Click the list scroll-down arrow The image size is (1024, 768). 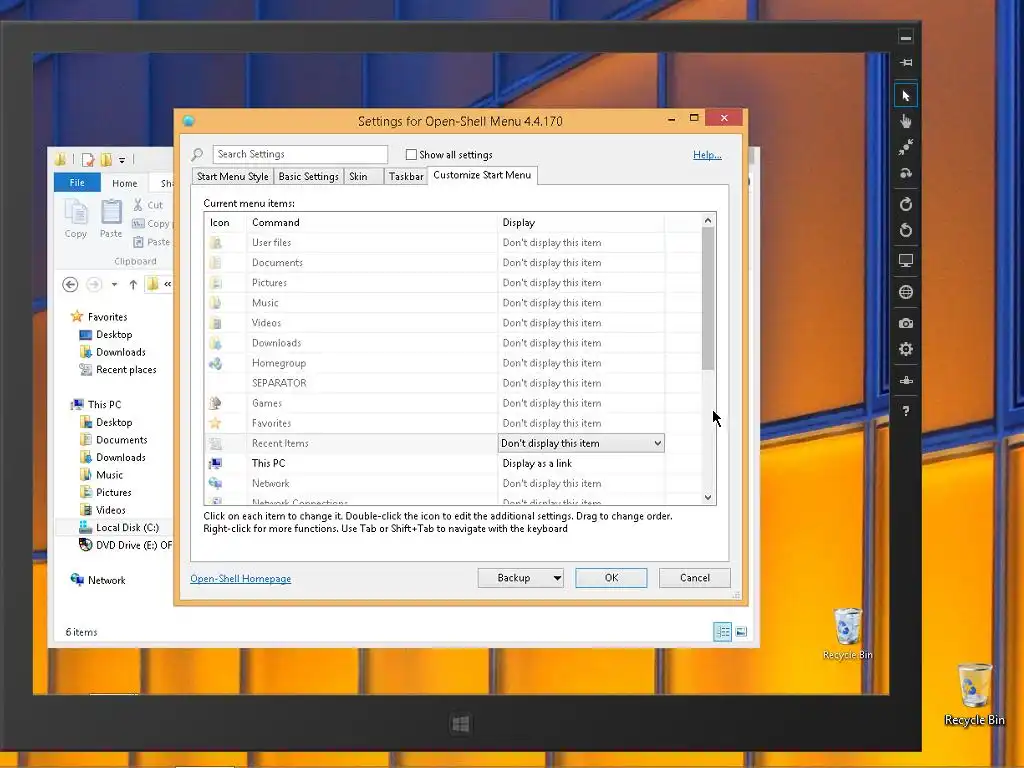coord(708,498)
